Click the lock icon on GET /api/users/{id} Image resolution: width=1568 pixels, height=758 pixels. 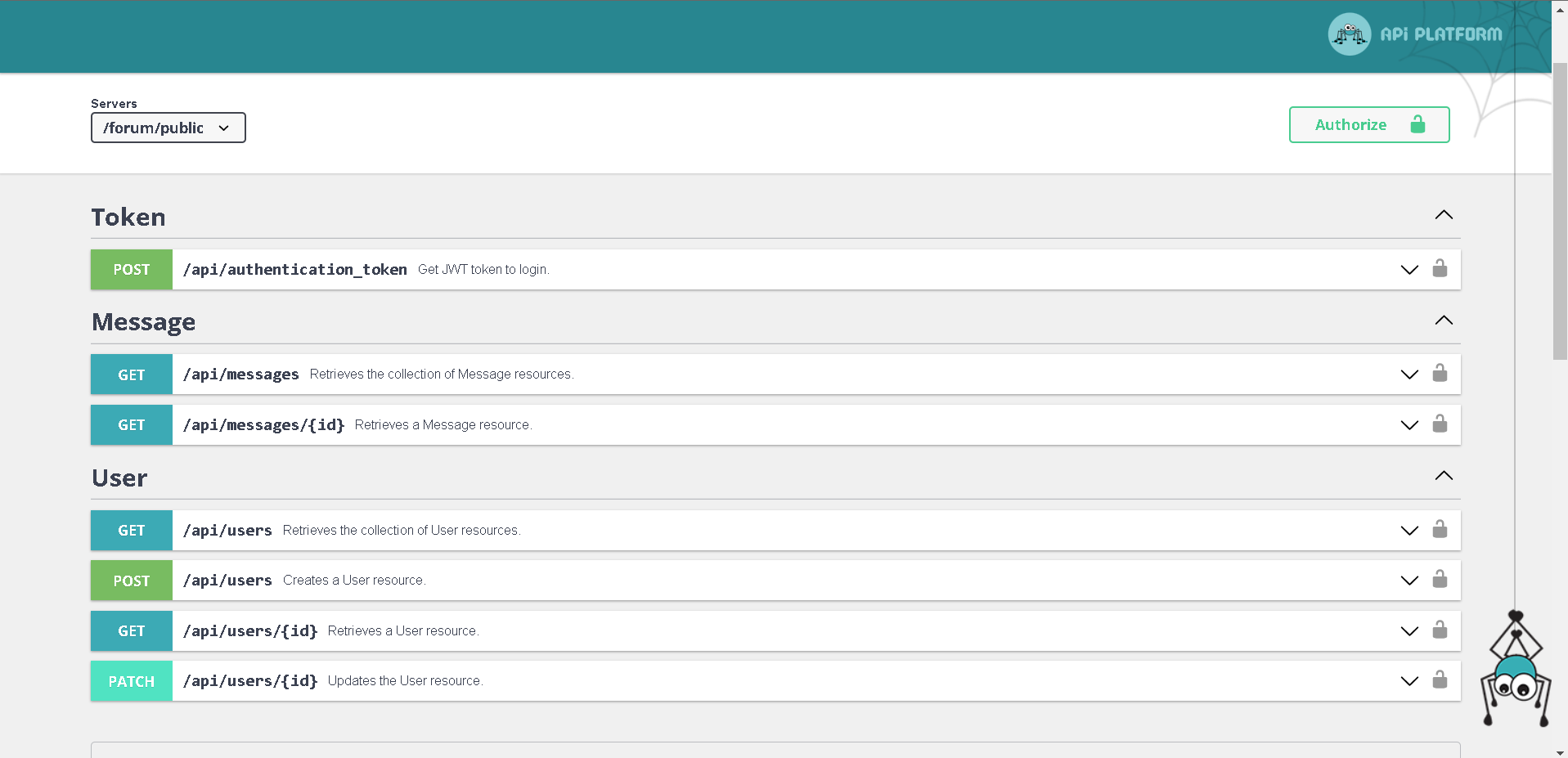point(1440,630)
